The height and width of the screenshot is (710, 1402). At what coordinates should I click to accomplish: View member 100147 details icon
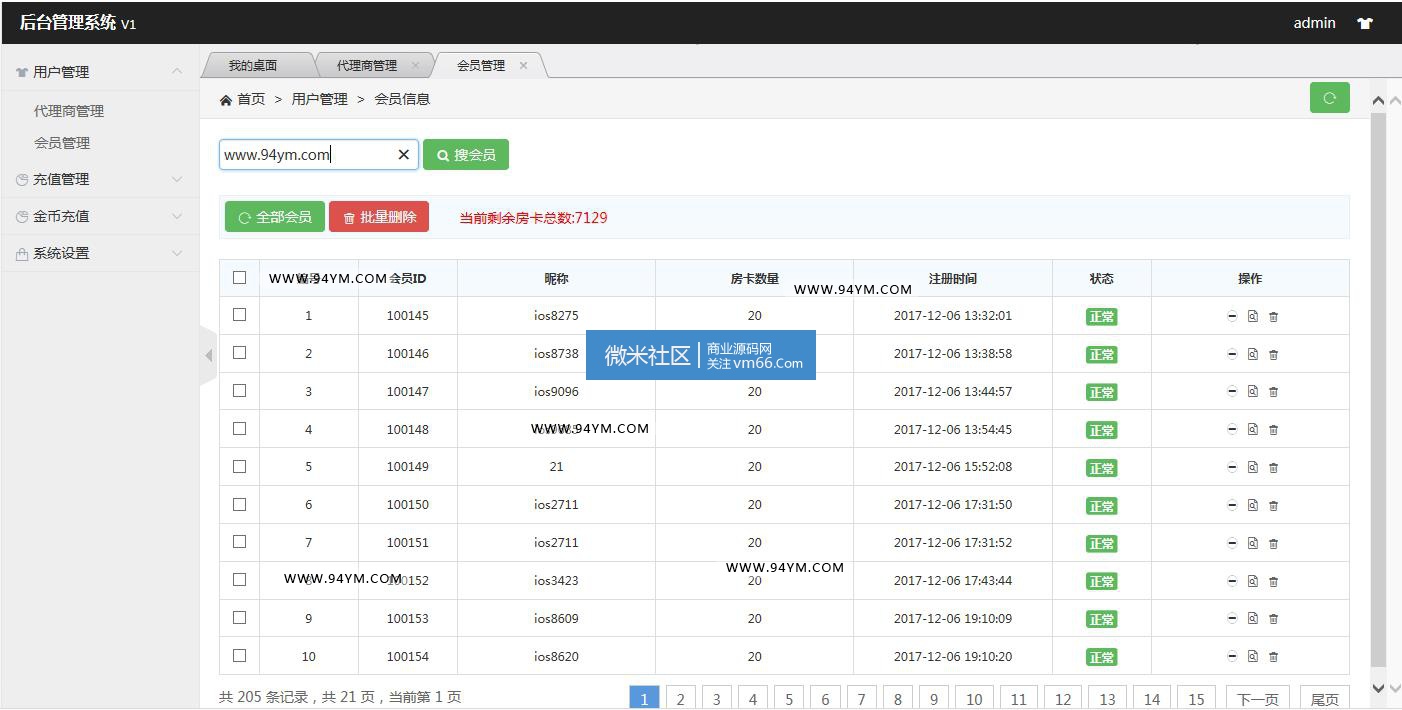[1252, 392]
